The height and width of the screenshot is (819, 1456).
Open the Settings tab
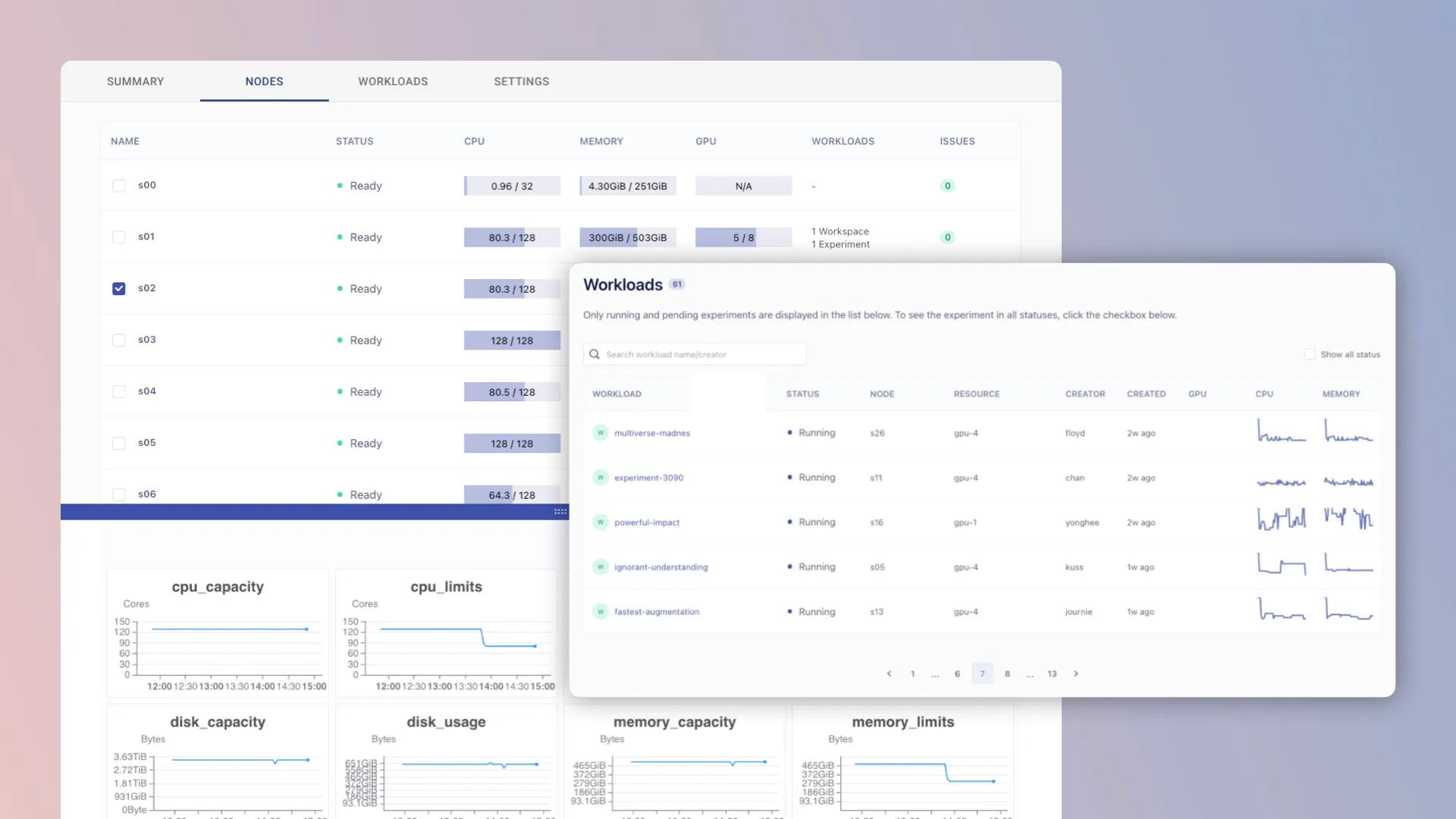click(521, 81)
